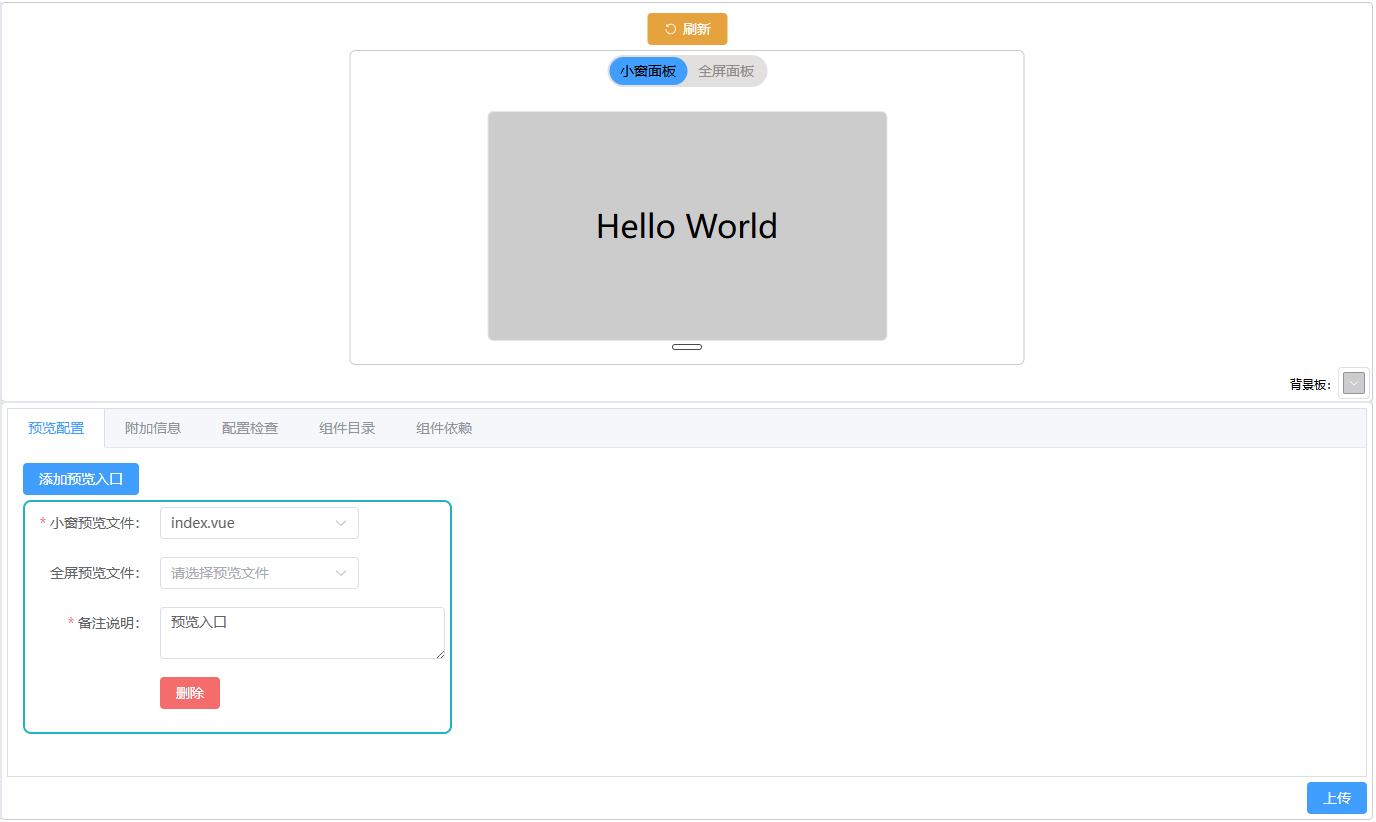1376x822 pixels.
Task: Expand the 小窗预览文件 dropdown showing index.vue
Action: tap(250, 523)
